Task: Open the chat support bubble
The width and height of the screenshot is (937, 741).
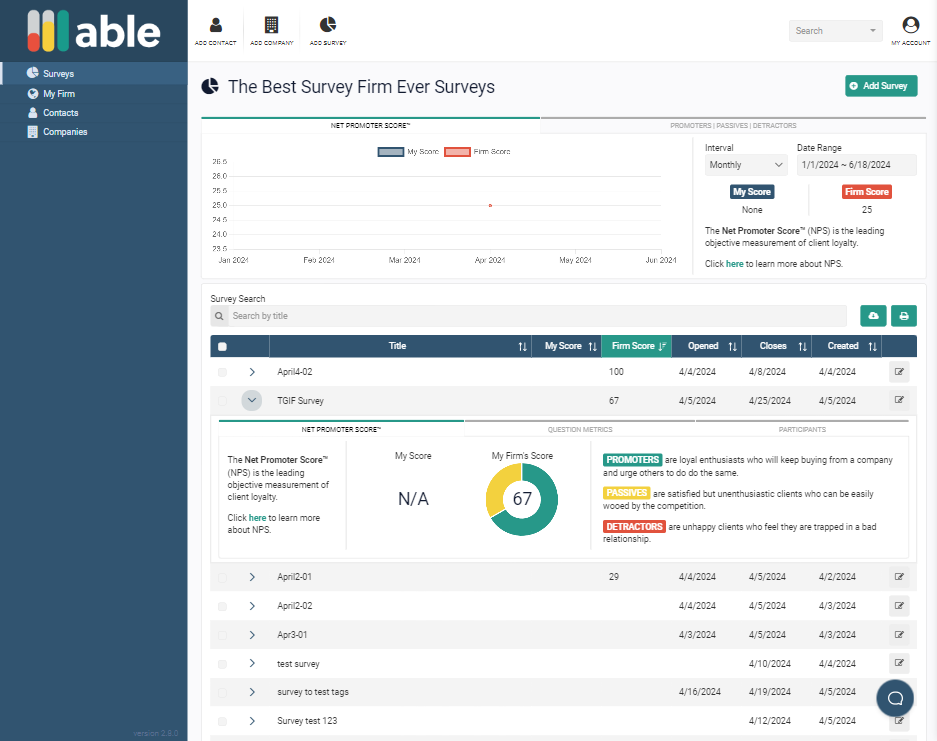Action: (x=895, y=698)
